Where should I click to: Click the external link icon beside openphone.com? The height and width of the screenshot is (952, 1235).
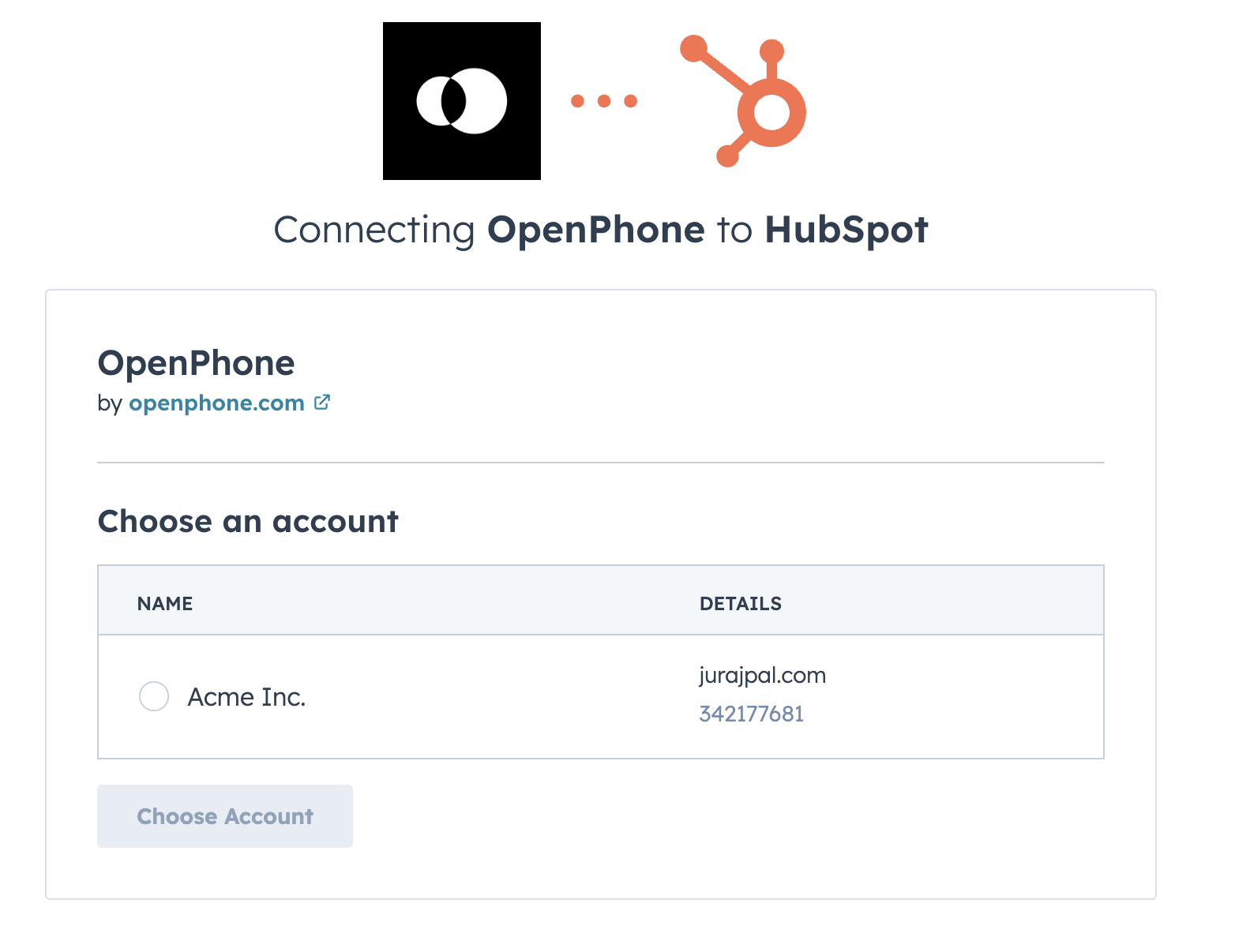point(322,402)
